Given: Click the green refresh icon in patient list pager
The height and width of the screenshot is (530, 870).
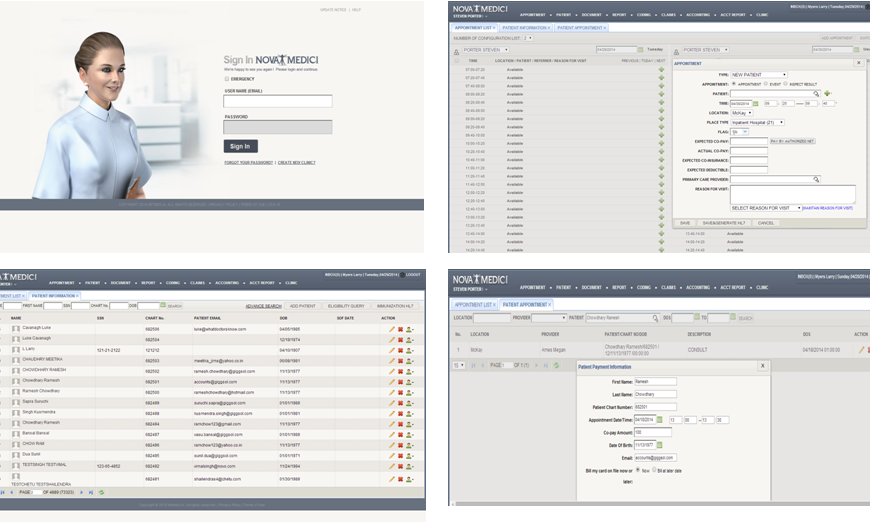Looking at the screenshot, I should (101, 492).
